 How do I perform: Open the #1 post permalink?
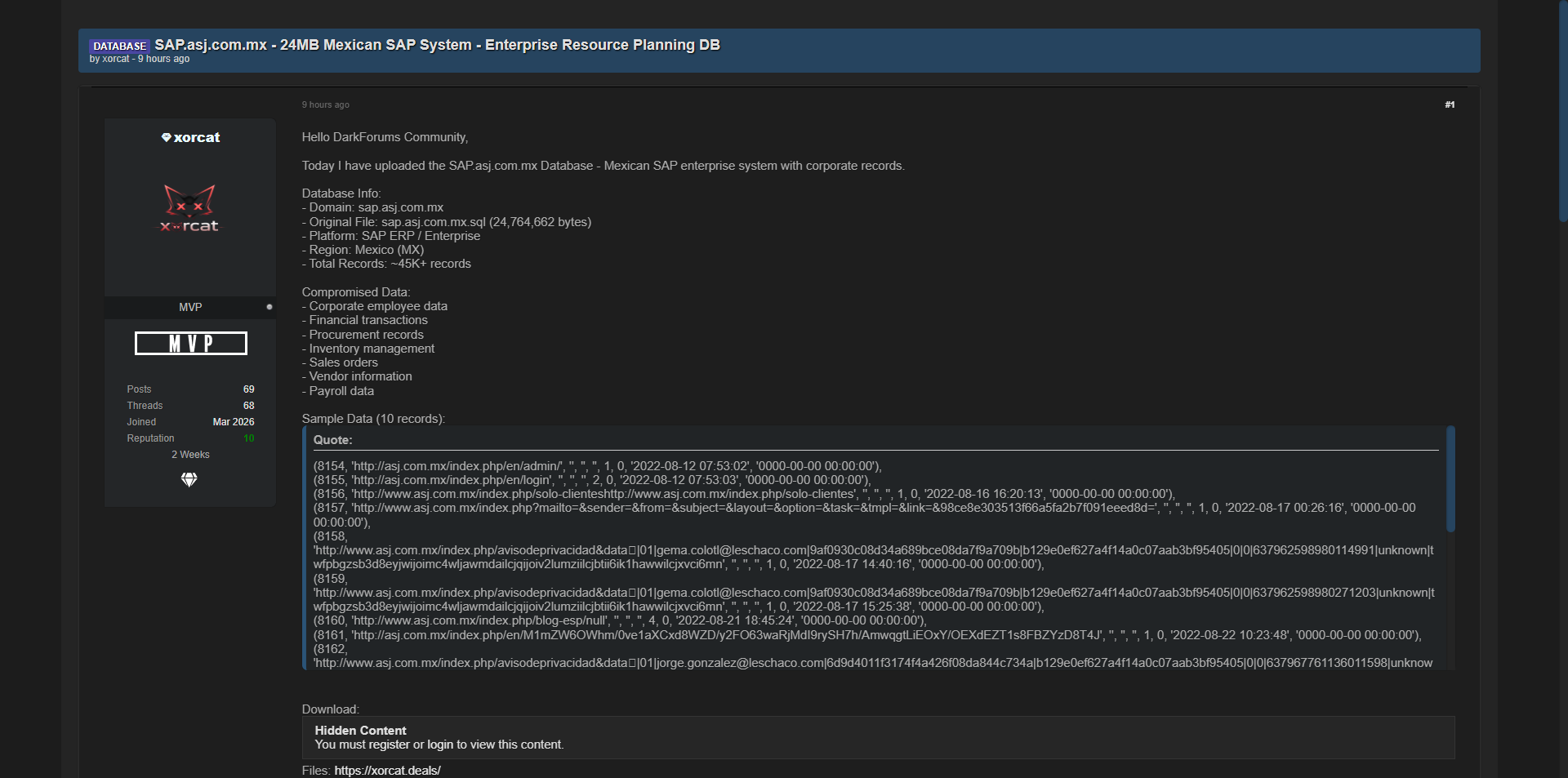tap(1450, 104)
